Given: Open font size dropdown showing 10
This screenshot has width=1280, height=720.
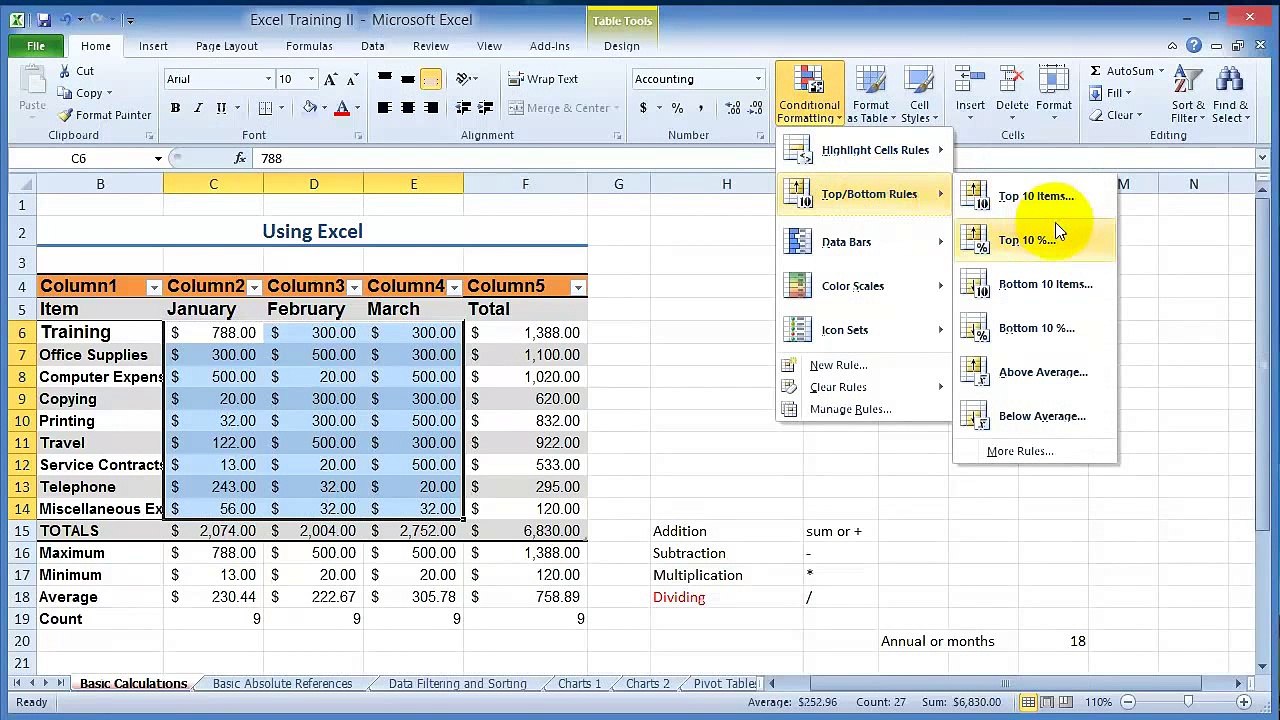Looking at the screenshot, I should pyautogui.click(x=311, y=79).
